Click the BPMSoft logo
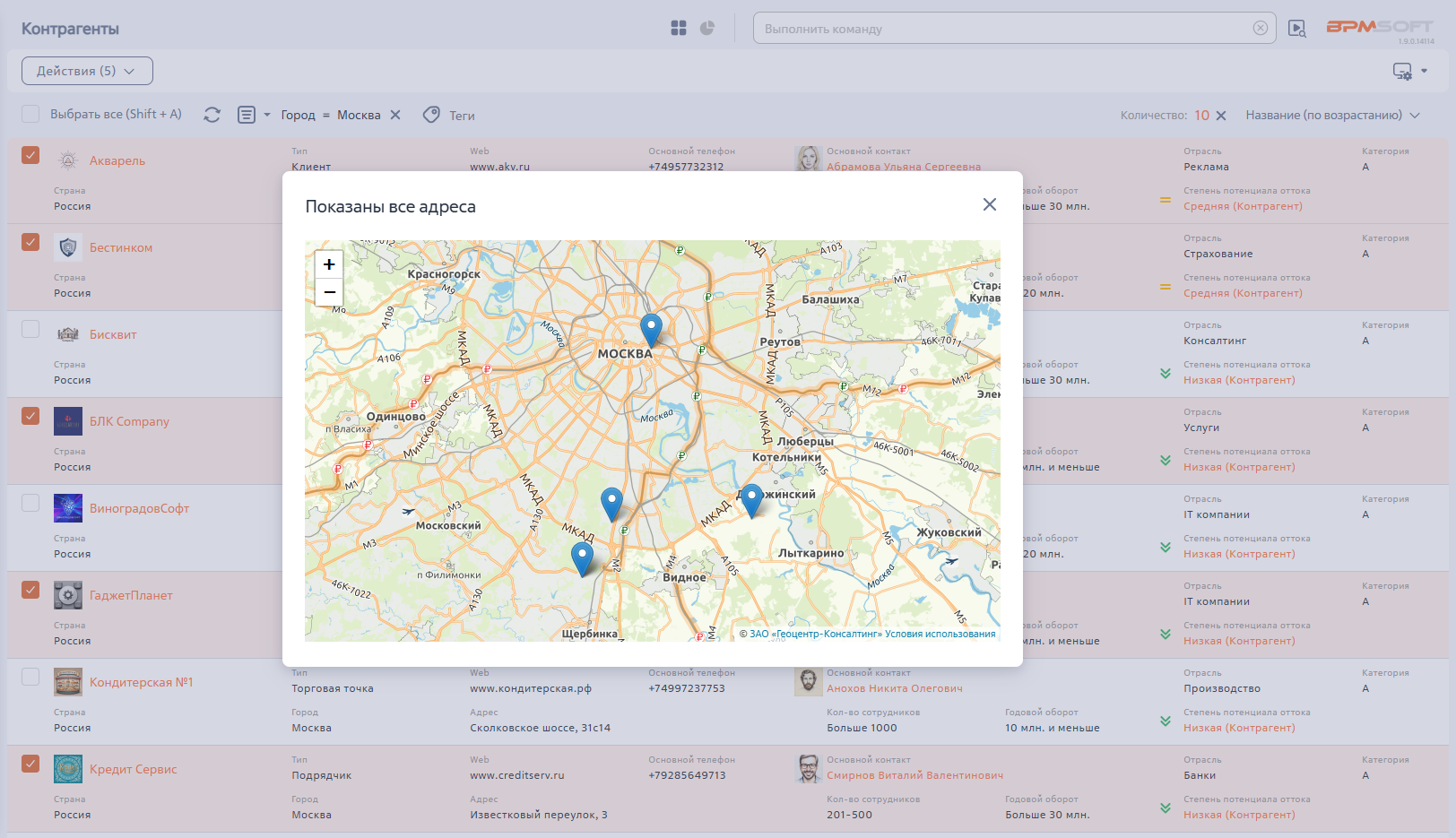 click(x=1379, y=27)
